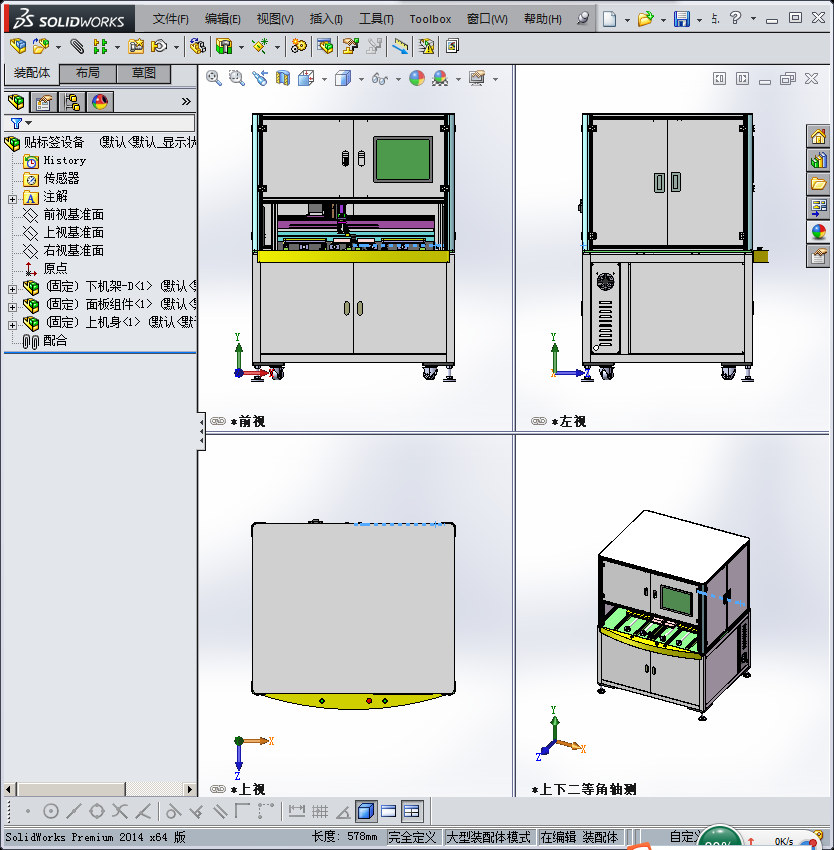834x850 pixels.
Task: Toggle the four view viewport button
Action: [x=412, y=811]
